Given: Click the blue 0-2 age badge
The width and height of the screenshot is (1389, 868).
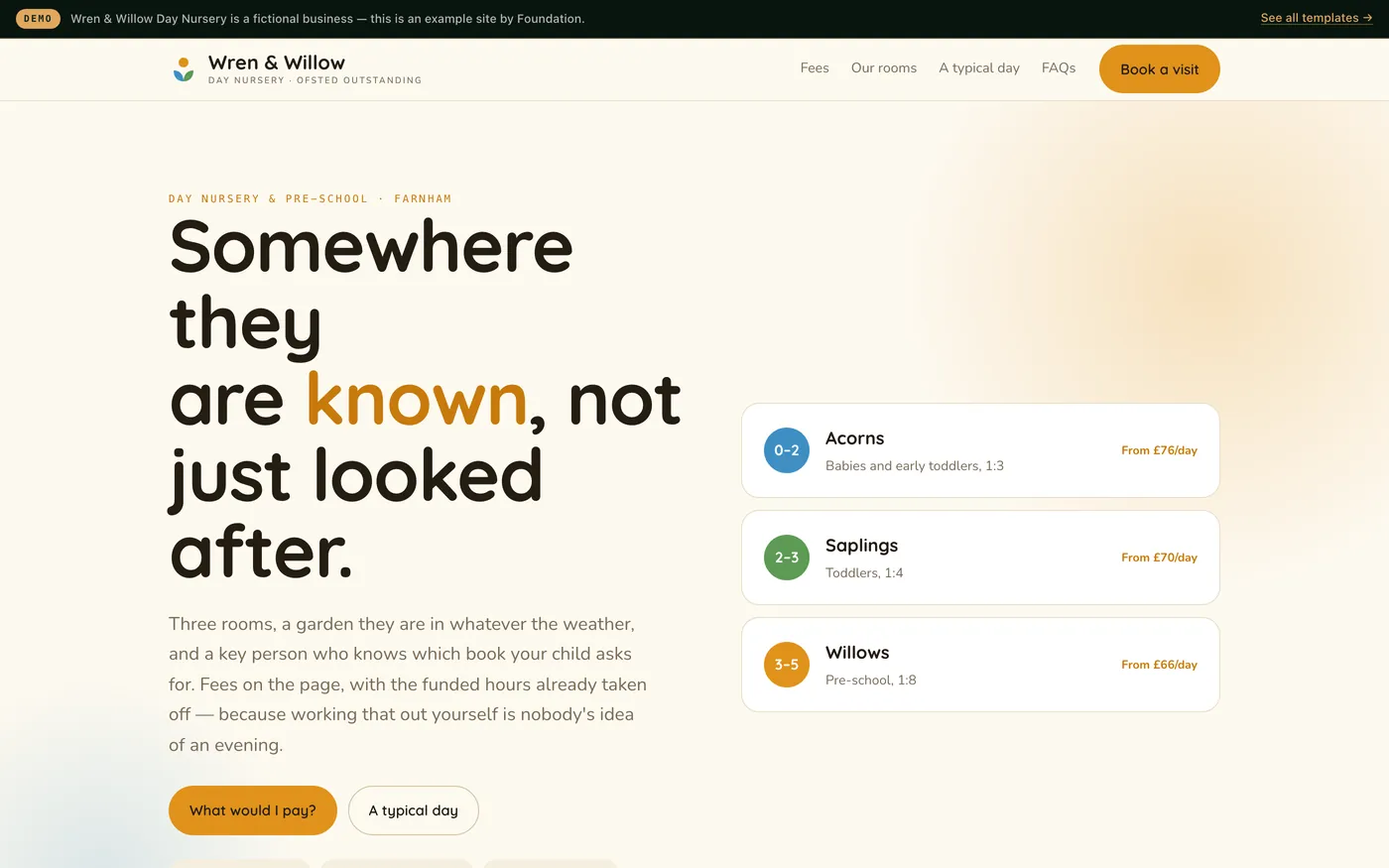Looking at the screenshot, I should (x=787, y=450).
